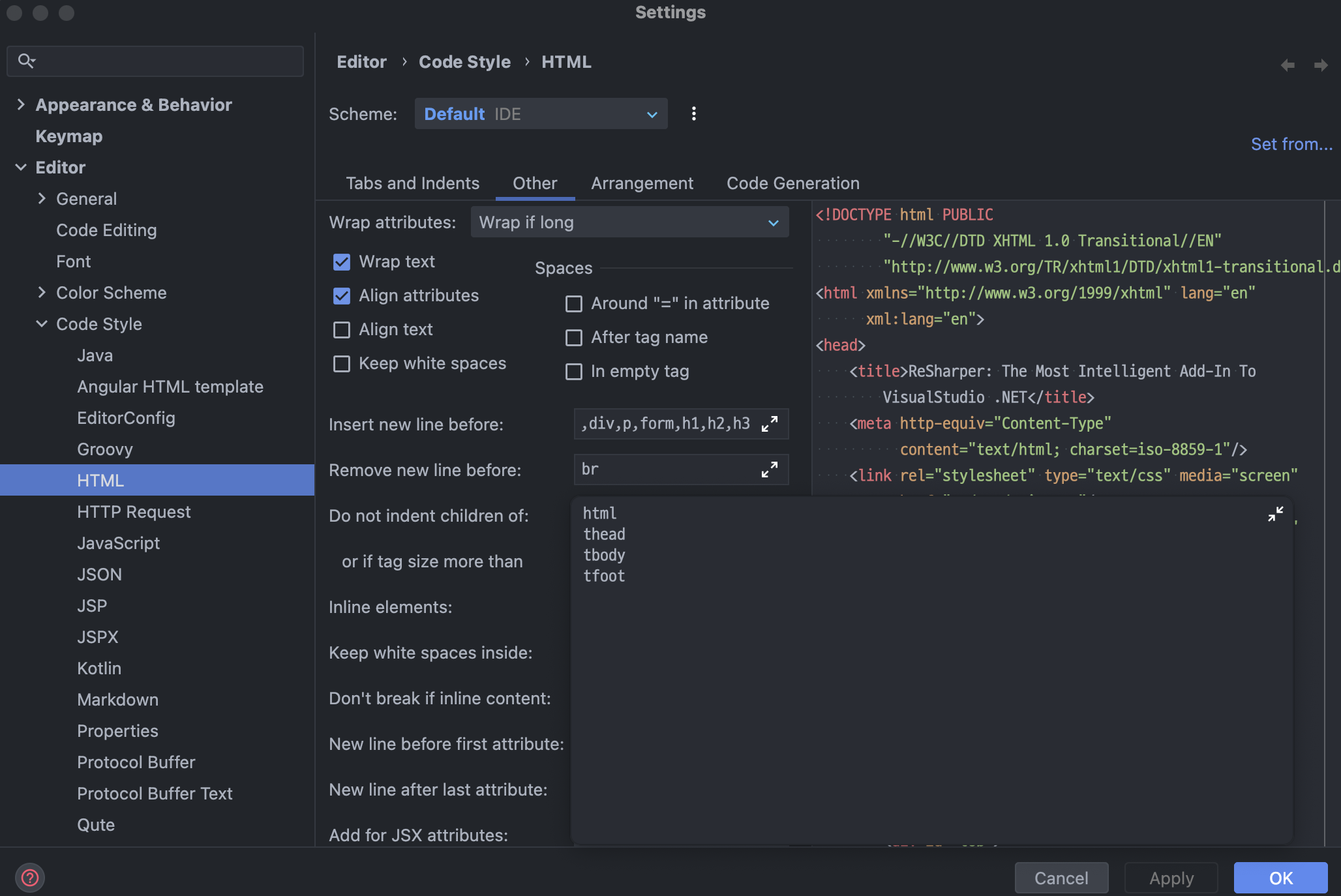This screenshot has width=1341, height=896.
Task: Expand the 'Remove new line before' field
Action: coord(770,470)
